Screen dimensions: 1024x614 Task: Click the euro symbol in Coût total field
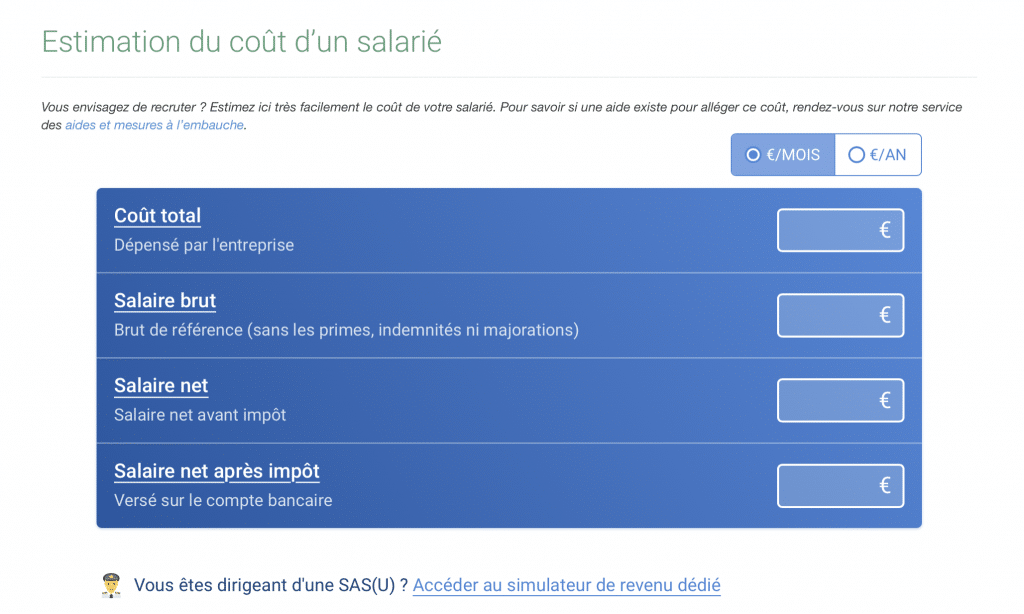point(885,230)
